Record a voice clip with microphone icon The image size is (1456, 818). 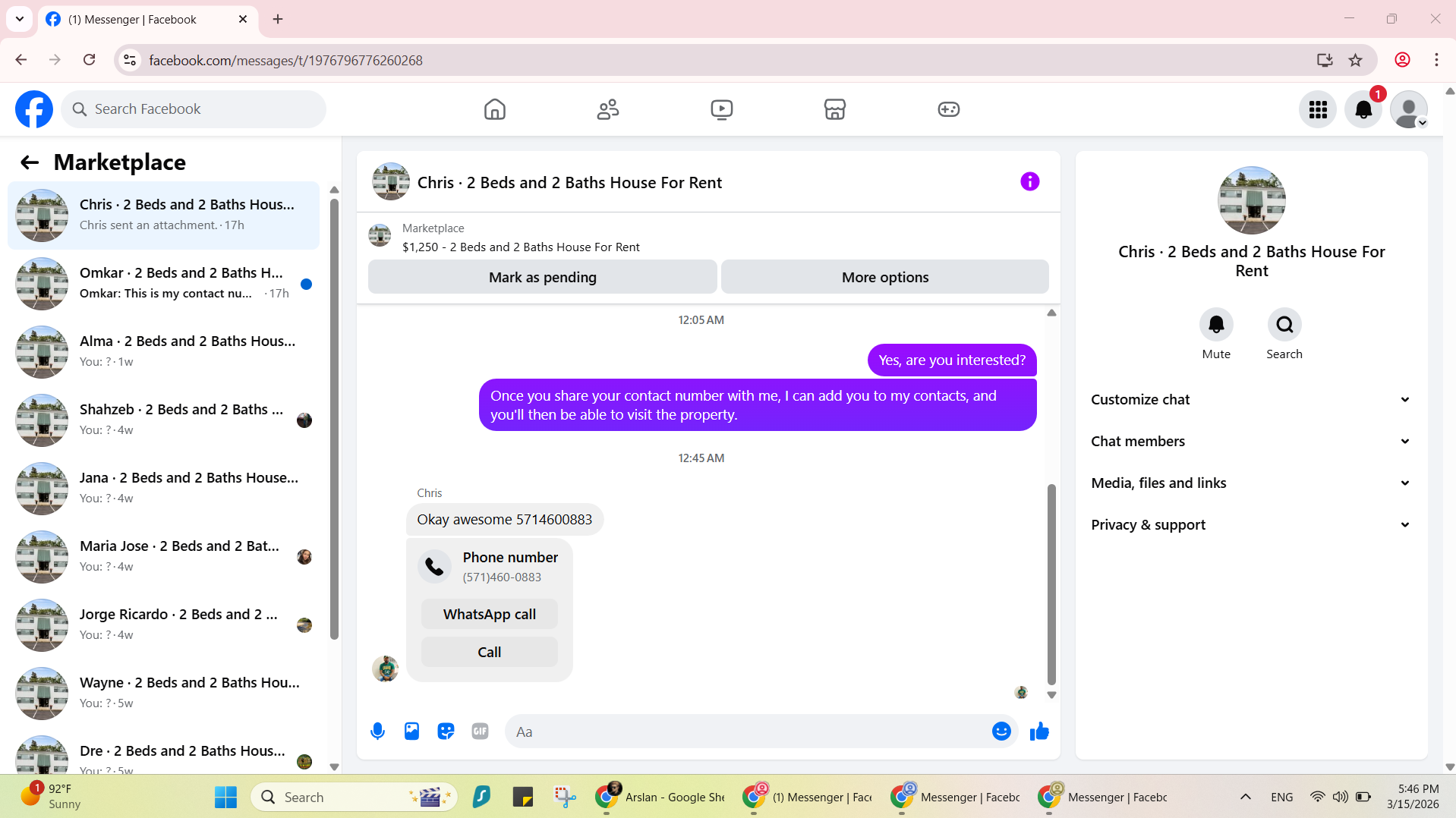tap(377, 731)
